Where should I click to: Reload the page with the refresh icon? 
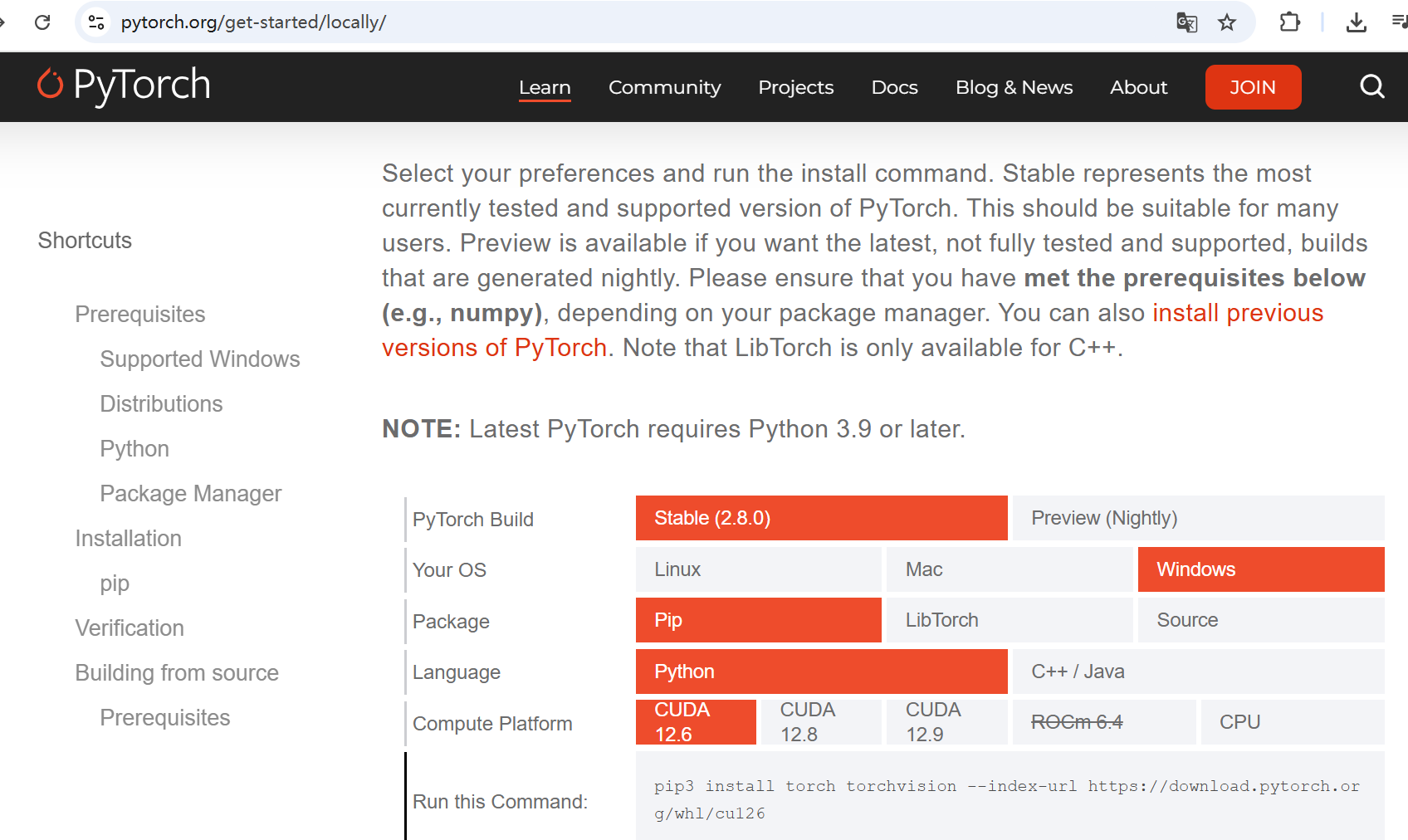coord(42,22)
